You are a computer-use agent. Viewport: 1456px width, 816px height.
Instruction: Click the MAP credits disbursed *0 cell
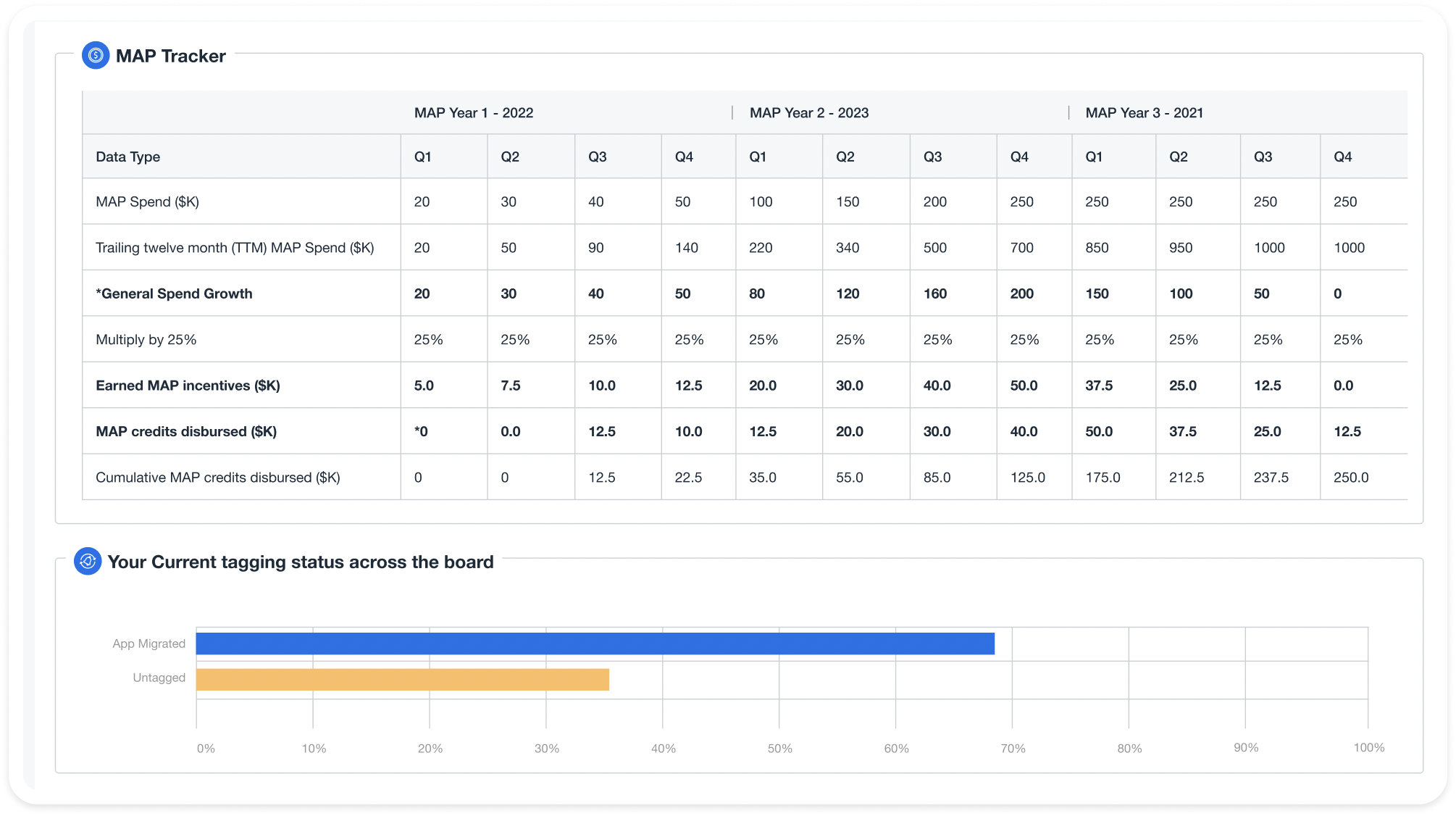pyautogui.click(x=421, y=432)
